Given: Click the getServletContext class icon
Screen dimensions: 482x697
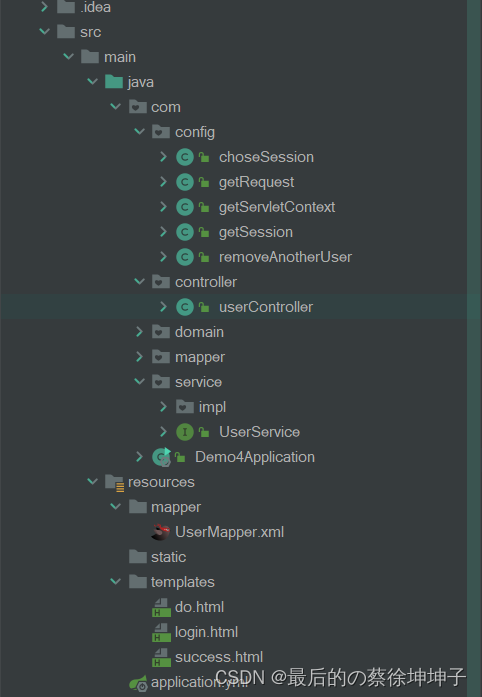Looking at the screenshot, I should pos(185,207).
